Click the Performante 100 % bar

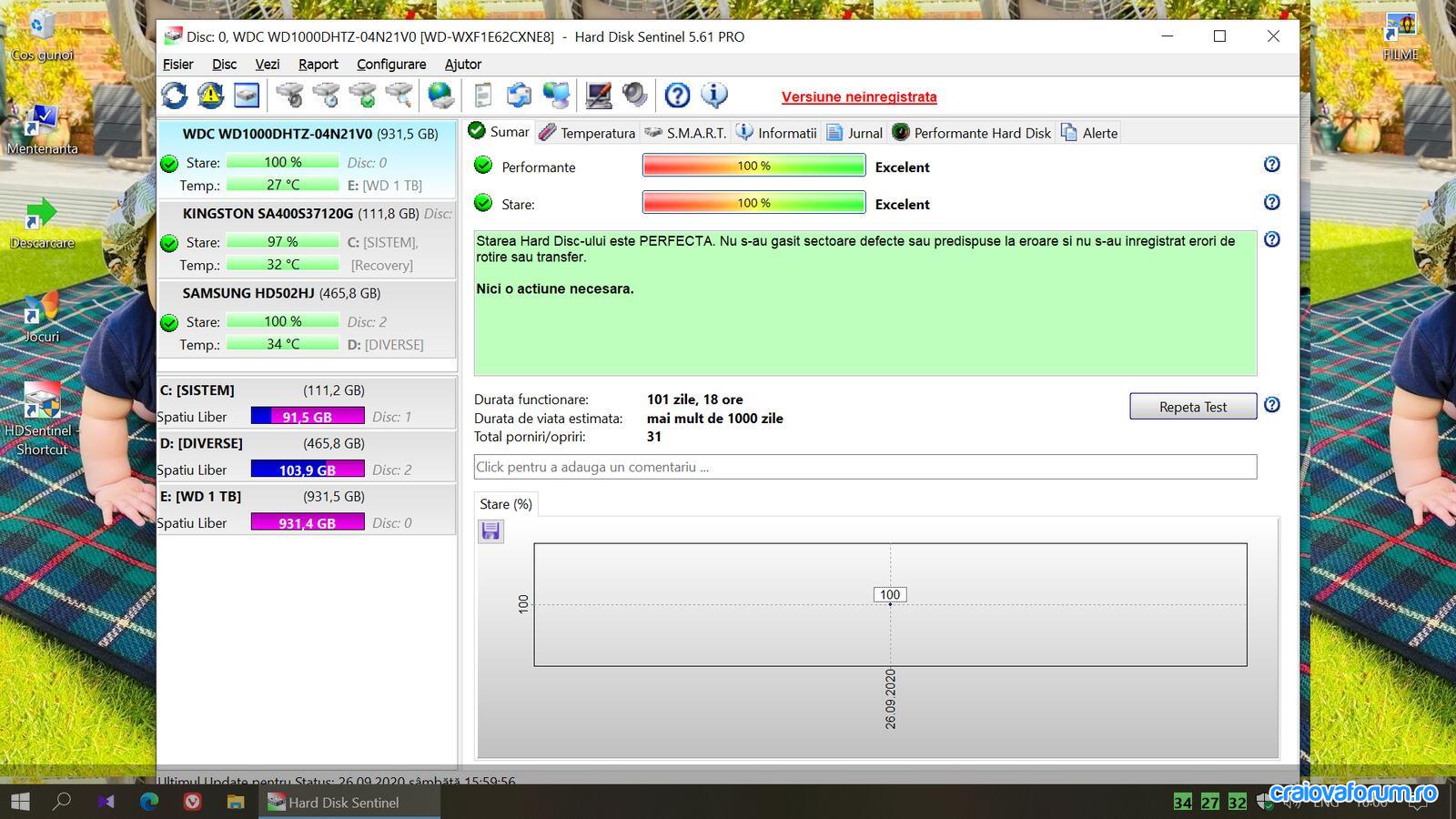click(x=753, y=166)
